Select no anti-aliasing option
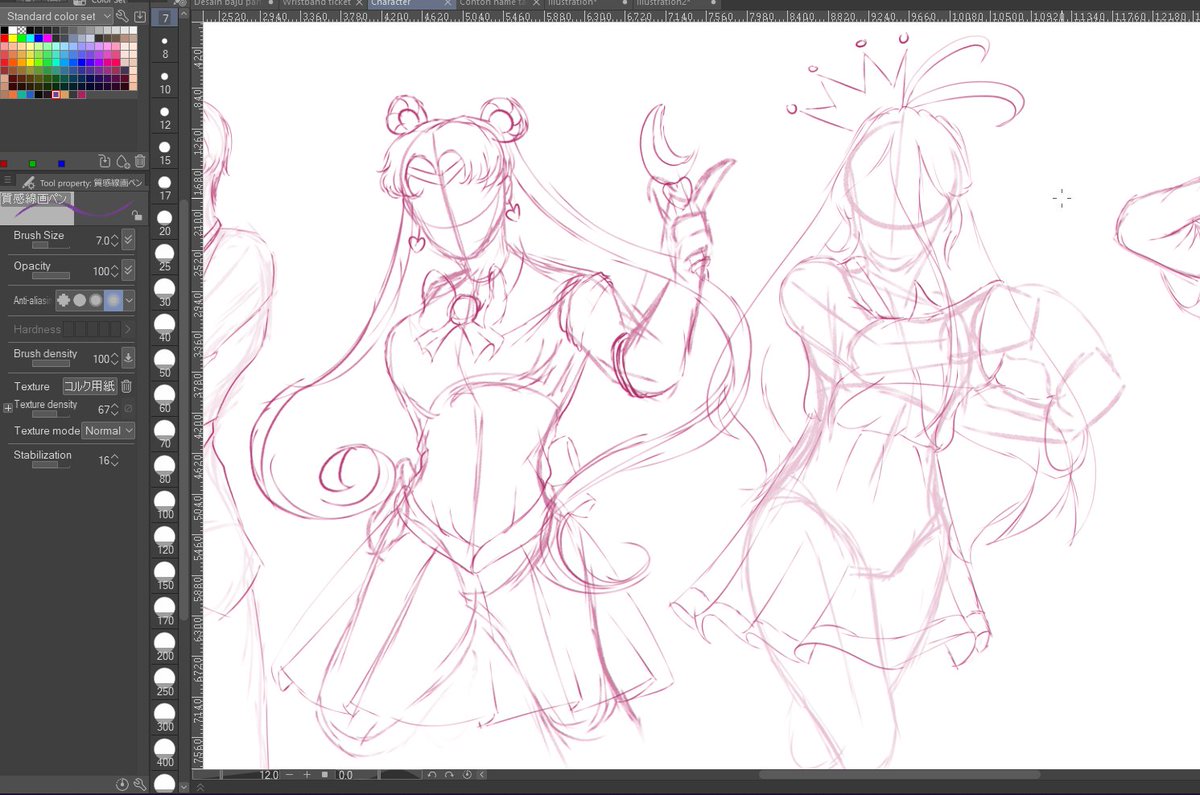 click(64, 300)
